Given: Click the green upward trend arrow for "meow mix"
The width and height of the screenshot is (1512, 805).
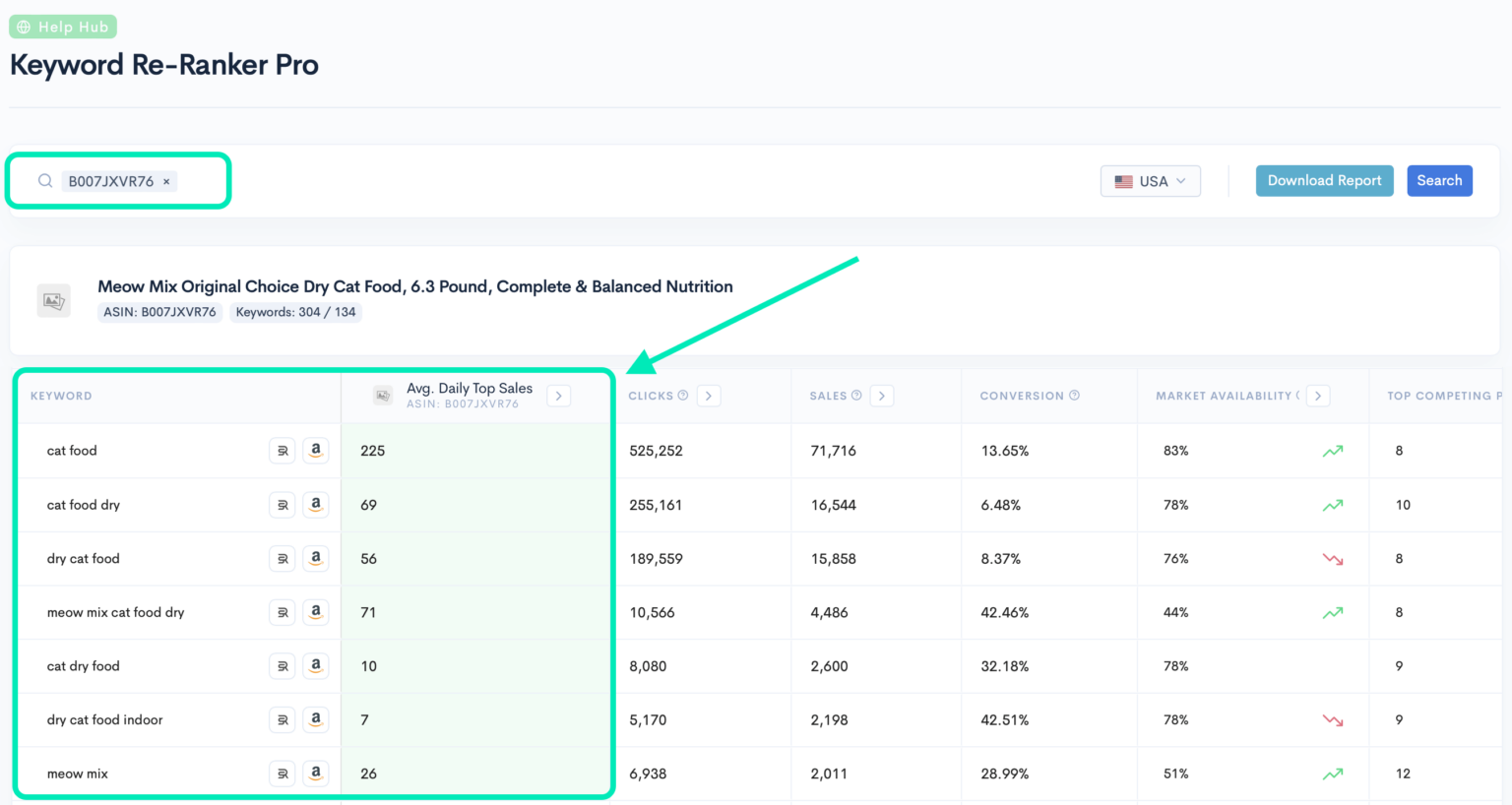Looking at the screenshot, I should coord(1333,773).
